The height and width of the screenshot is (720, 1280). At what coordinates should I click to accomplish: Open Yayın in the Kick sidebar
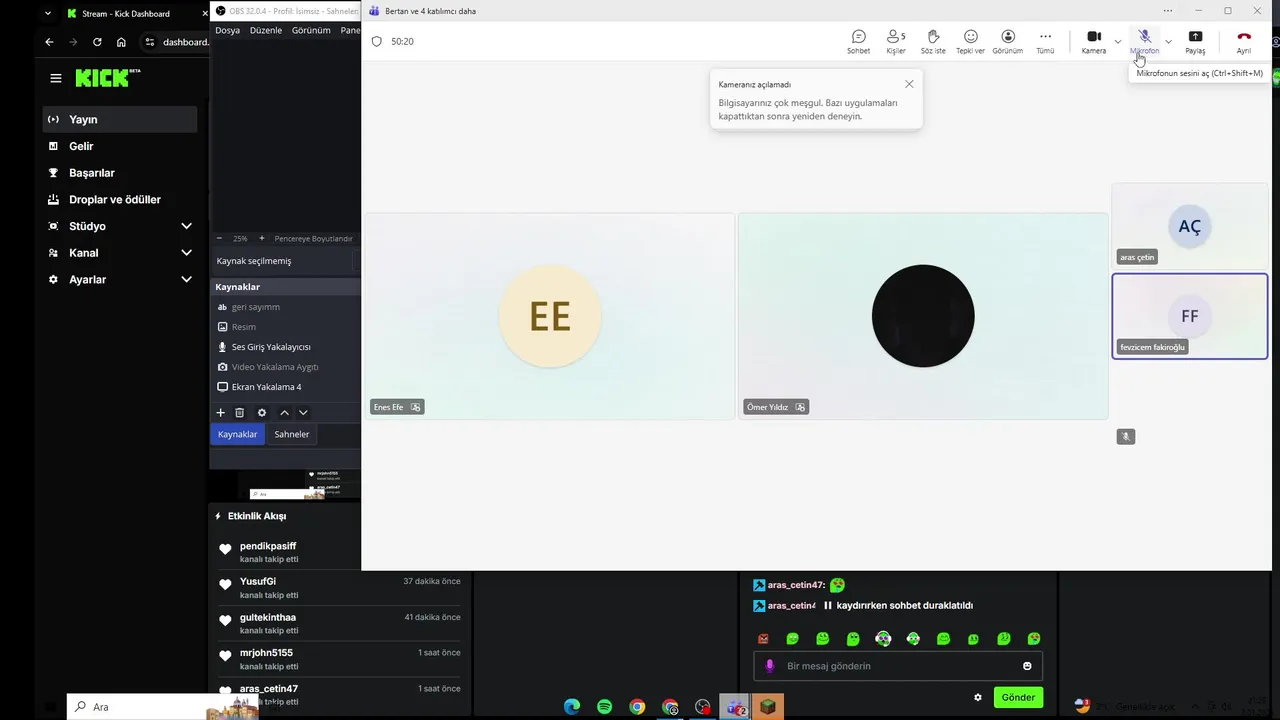(120, 119)
